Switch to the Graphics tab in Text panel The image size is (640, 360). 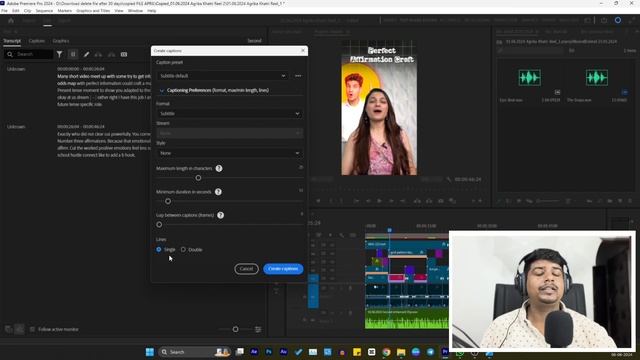(x=61, y=41)
